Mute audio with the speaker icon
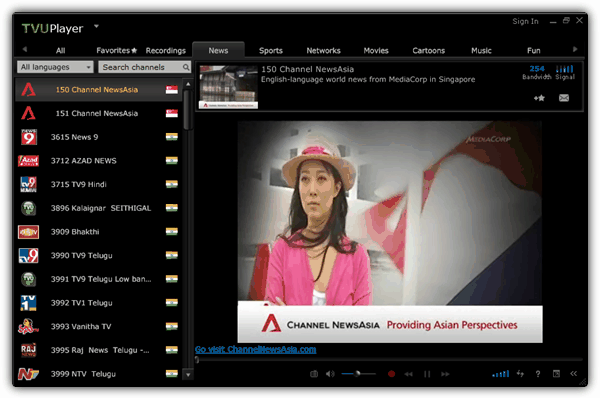Image resolution: width=600 pixels, height=398 pixels. click(x=330, y=374)
